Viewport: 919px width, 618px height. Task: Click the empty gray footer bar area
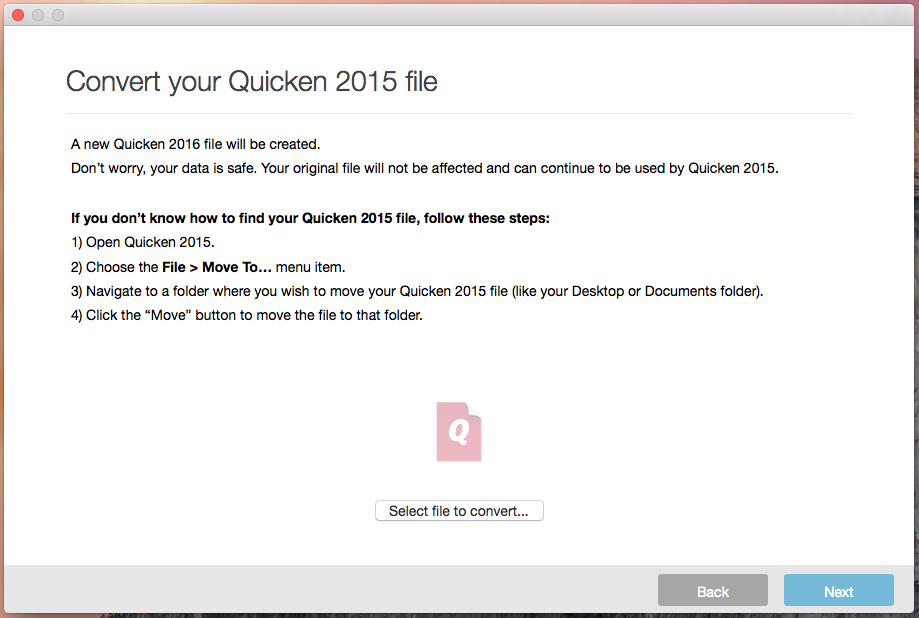tap(330, 591)
